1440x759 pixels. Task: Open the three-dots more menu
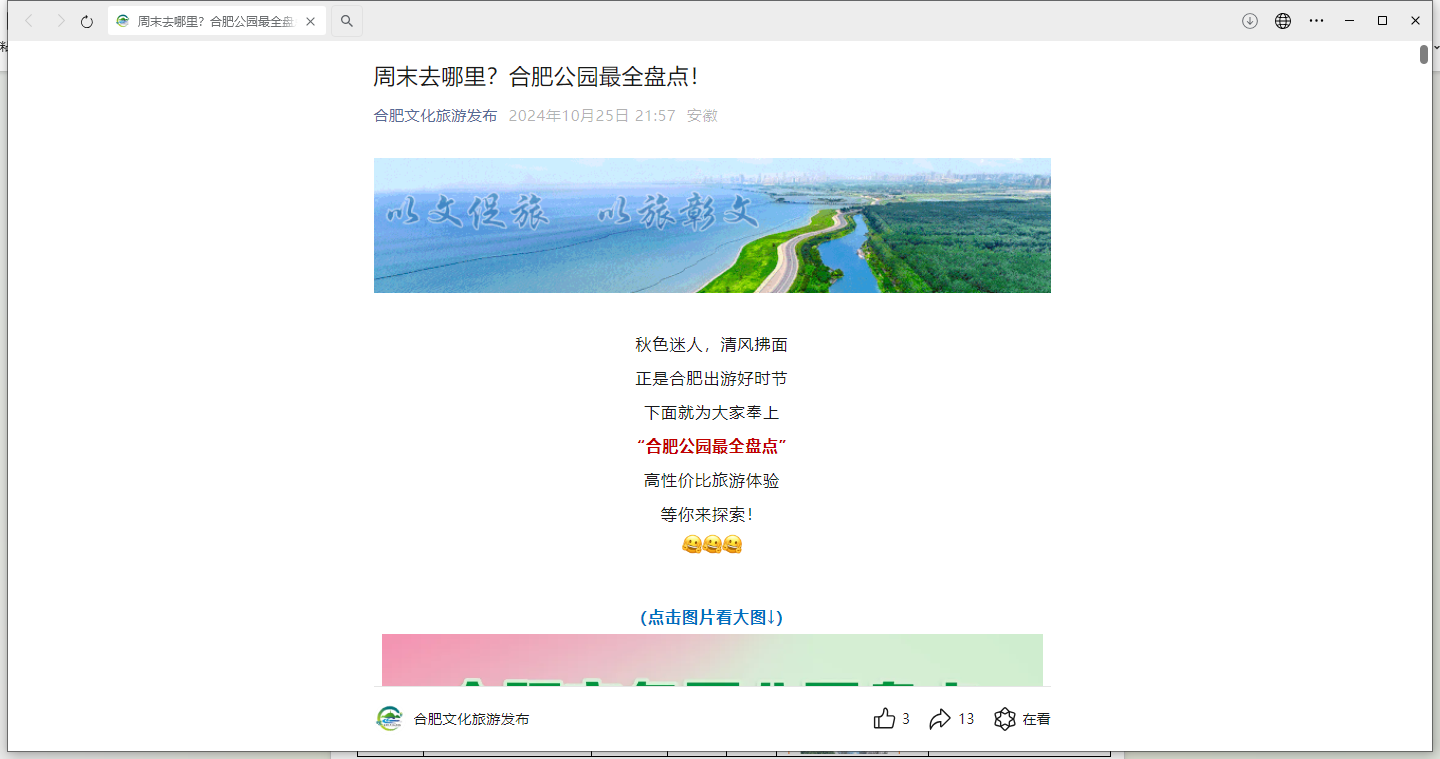click(x=1316, y=21)
